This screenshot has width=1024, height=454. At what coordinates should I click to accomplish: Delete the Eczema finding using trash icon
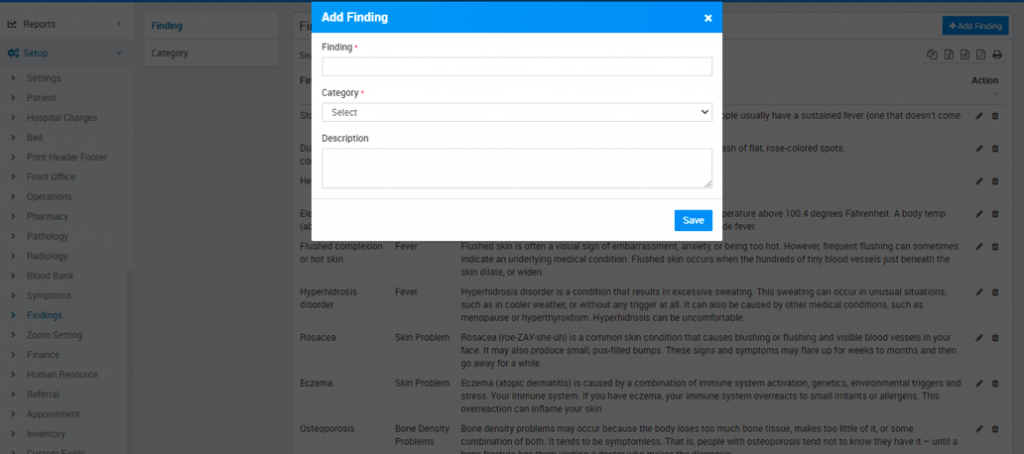(x=995, y=383)
